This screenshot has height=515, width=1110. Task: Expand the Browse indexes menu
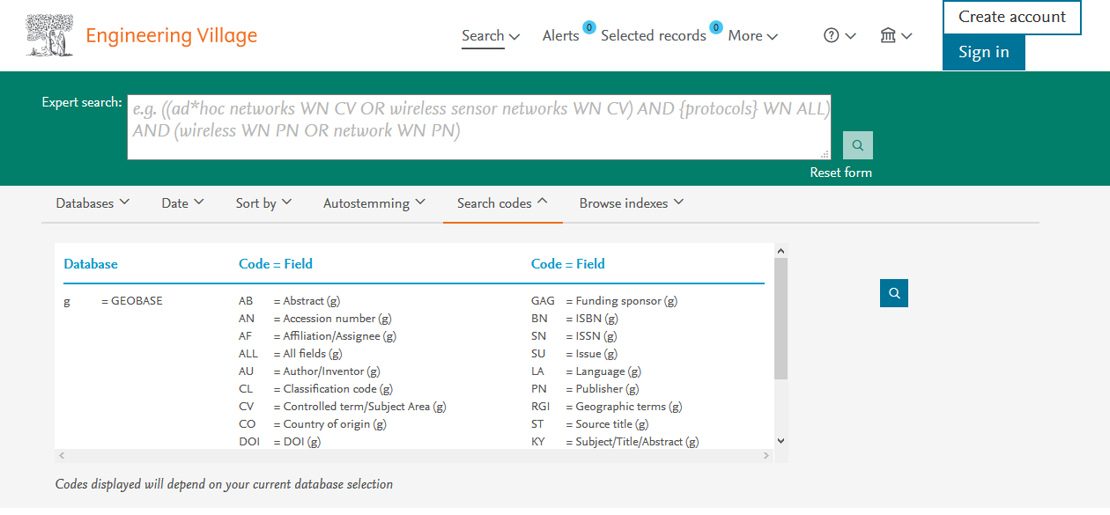631,203
